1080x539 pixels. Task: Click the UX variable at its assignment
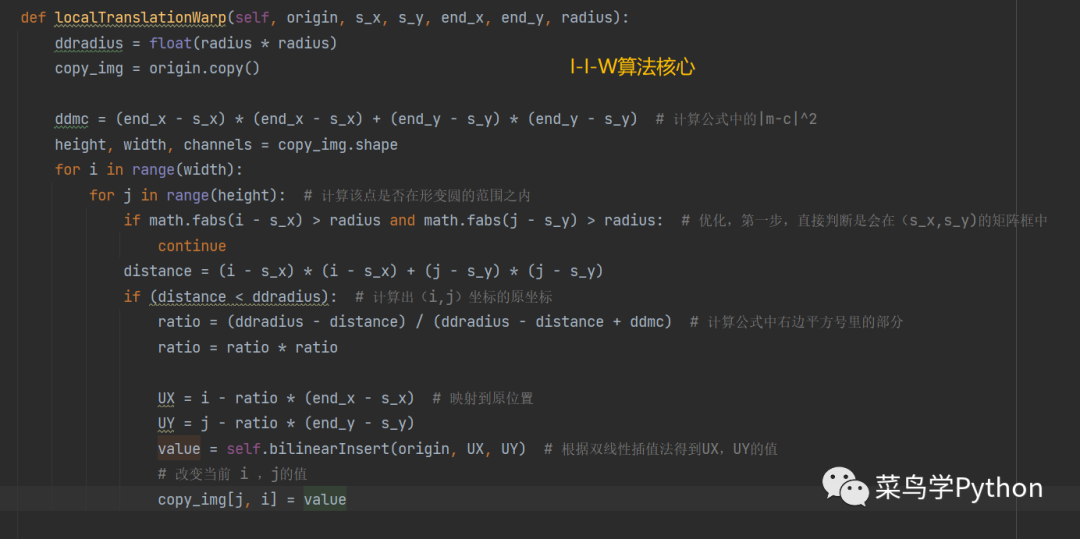coord(166,398)
